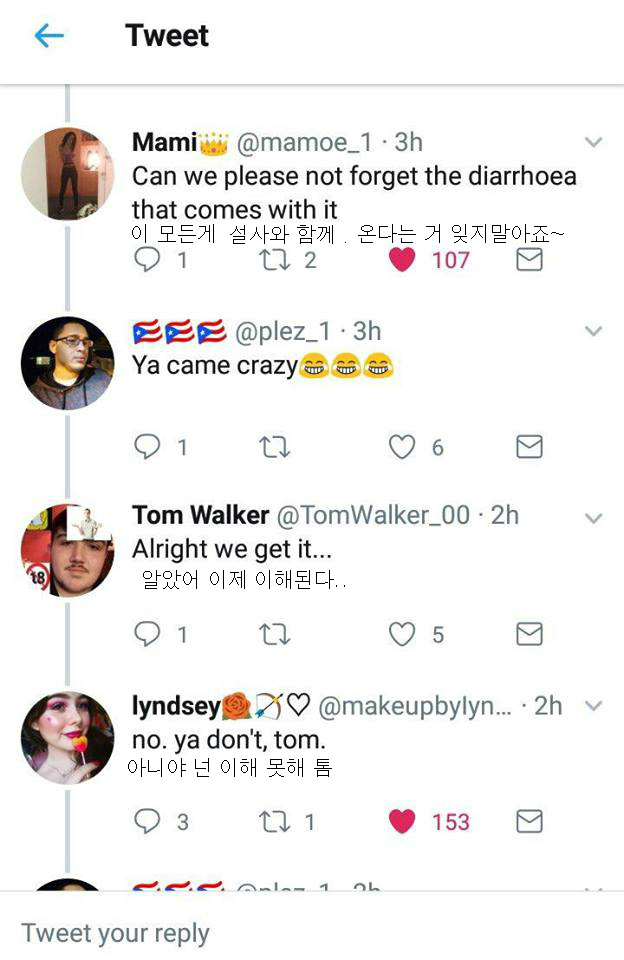Go back using the top arrow

coord(48,36)
